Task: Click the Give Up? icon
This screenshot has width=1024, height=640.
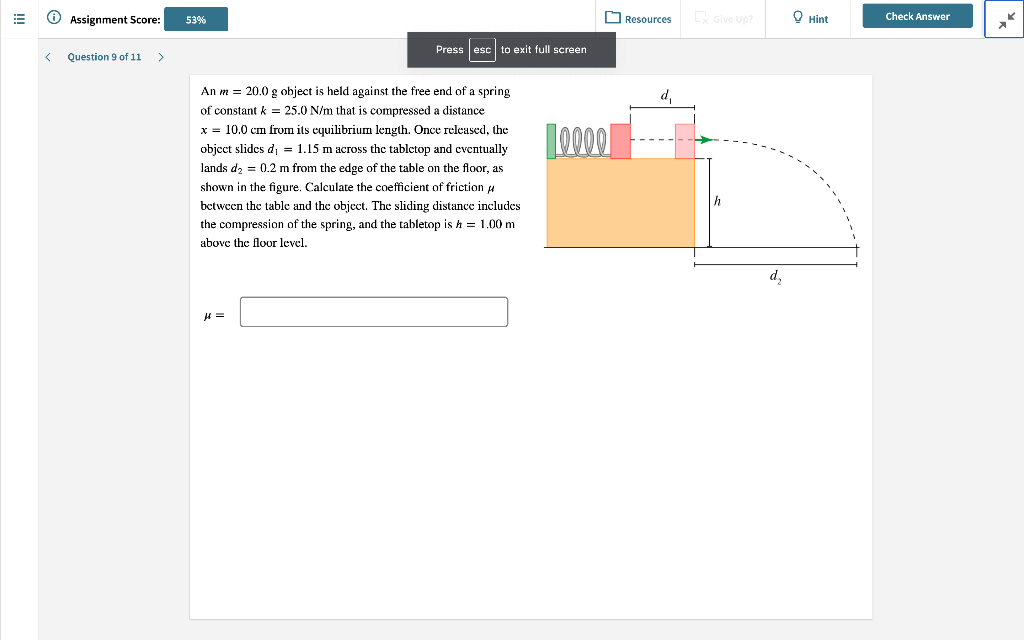Action: click(700, 17)
